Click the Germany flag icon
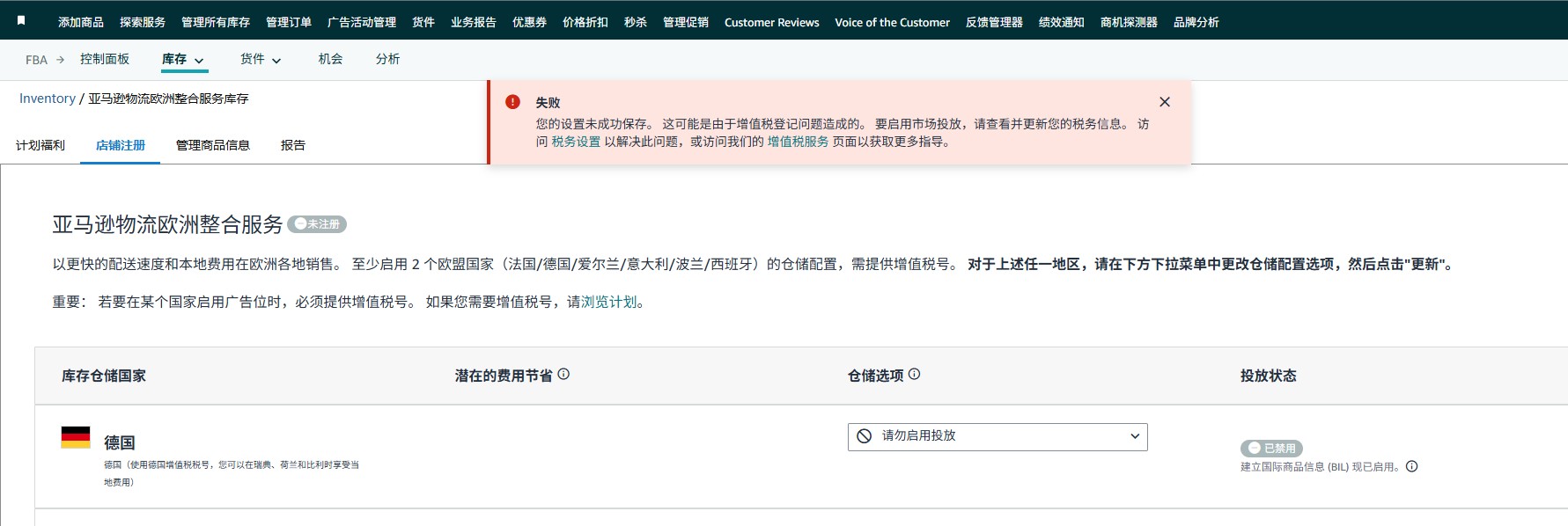 click(x=76, y=437)
